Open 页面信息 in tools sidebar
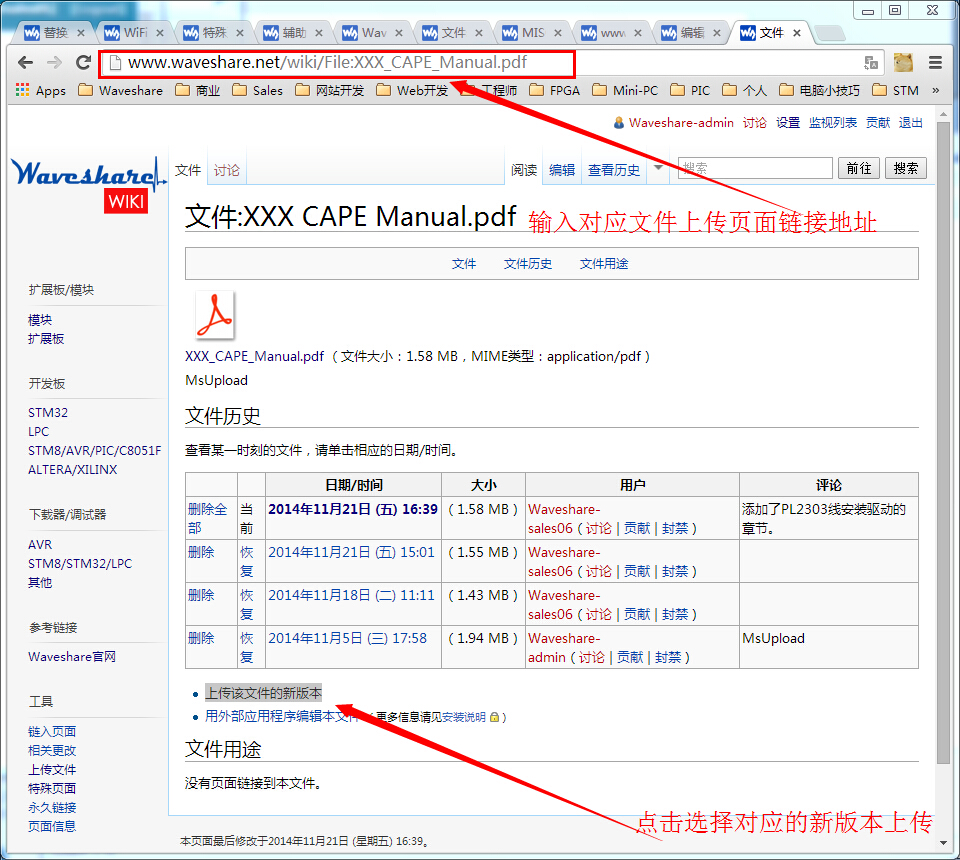The image size is (960, 860). [52, 826]
